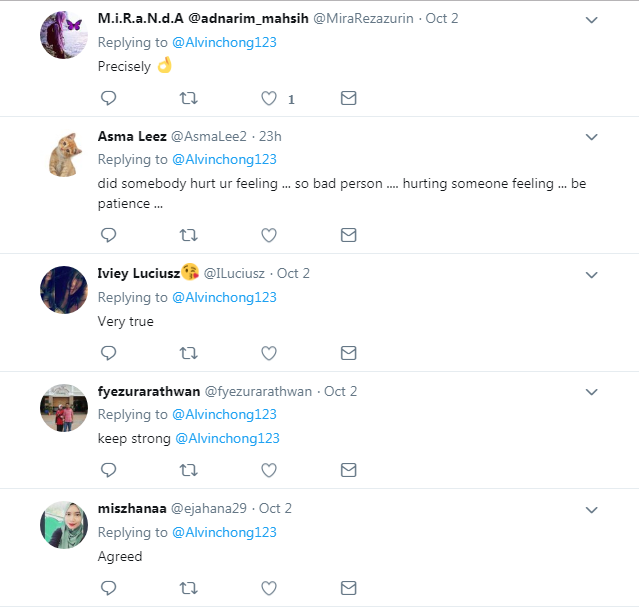Image resolution: width=639 pixels, height=607 pixels.
Task: Retweet M.I.R.a.N.d.A's "Precisely" tweet
Action: (x=188, y=98)
